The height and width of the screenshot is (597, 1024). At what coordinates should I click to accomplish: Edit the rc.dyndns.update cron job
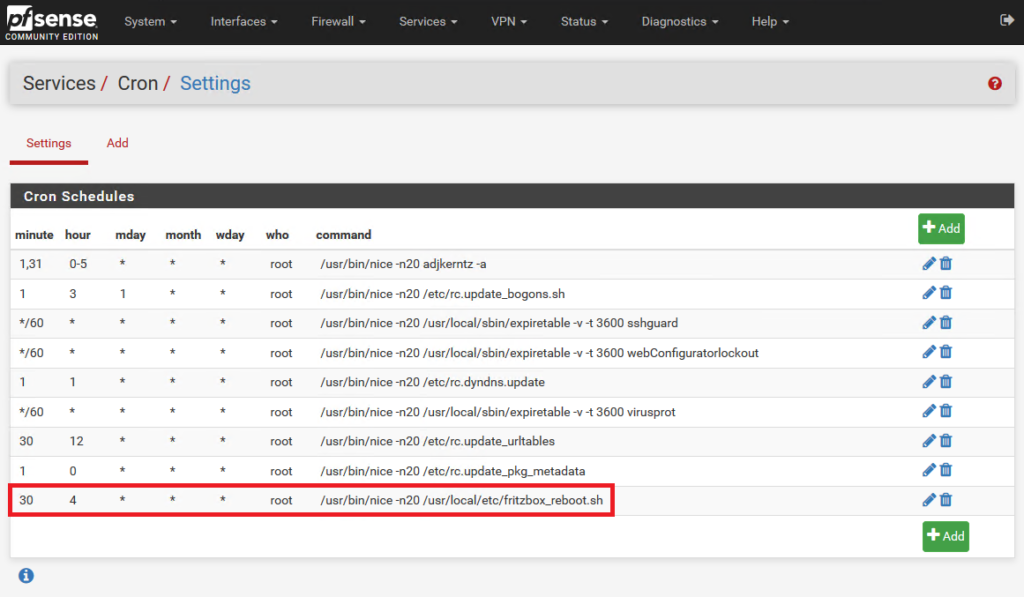click(x=929, y=382)
